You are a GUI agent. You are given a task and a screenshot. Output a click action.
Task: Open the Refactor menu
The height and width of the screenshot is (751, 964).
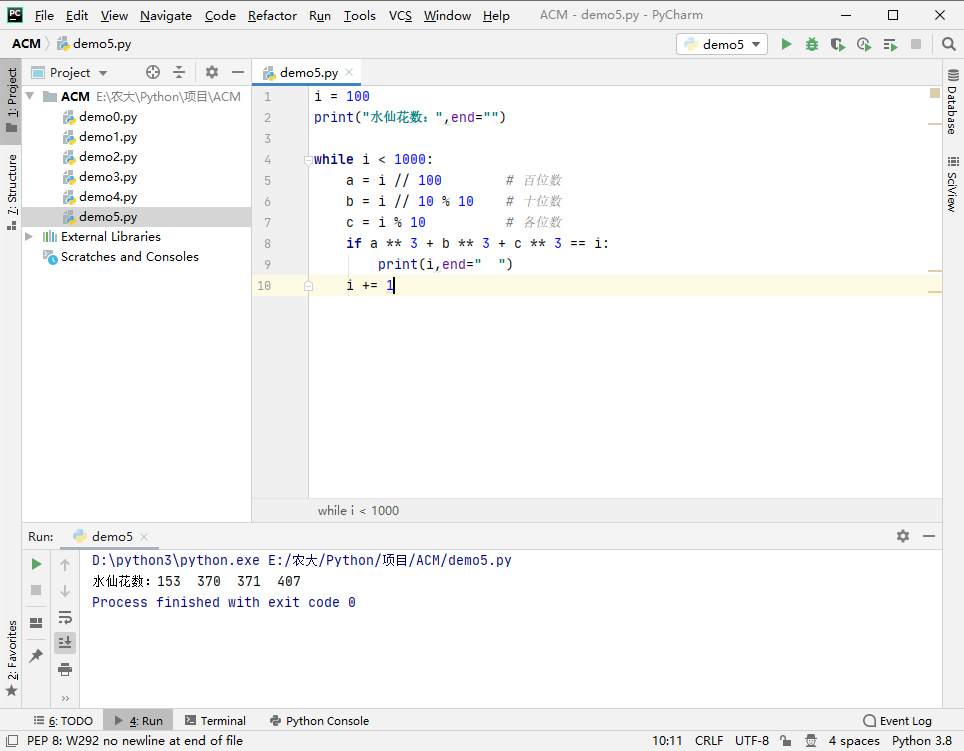pos(272,15)
